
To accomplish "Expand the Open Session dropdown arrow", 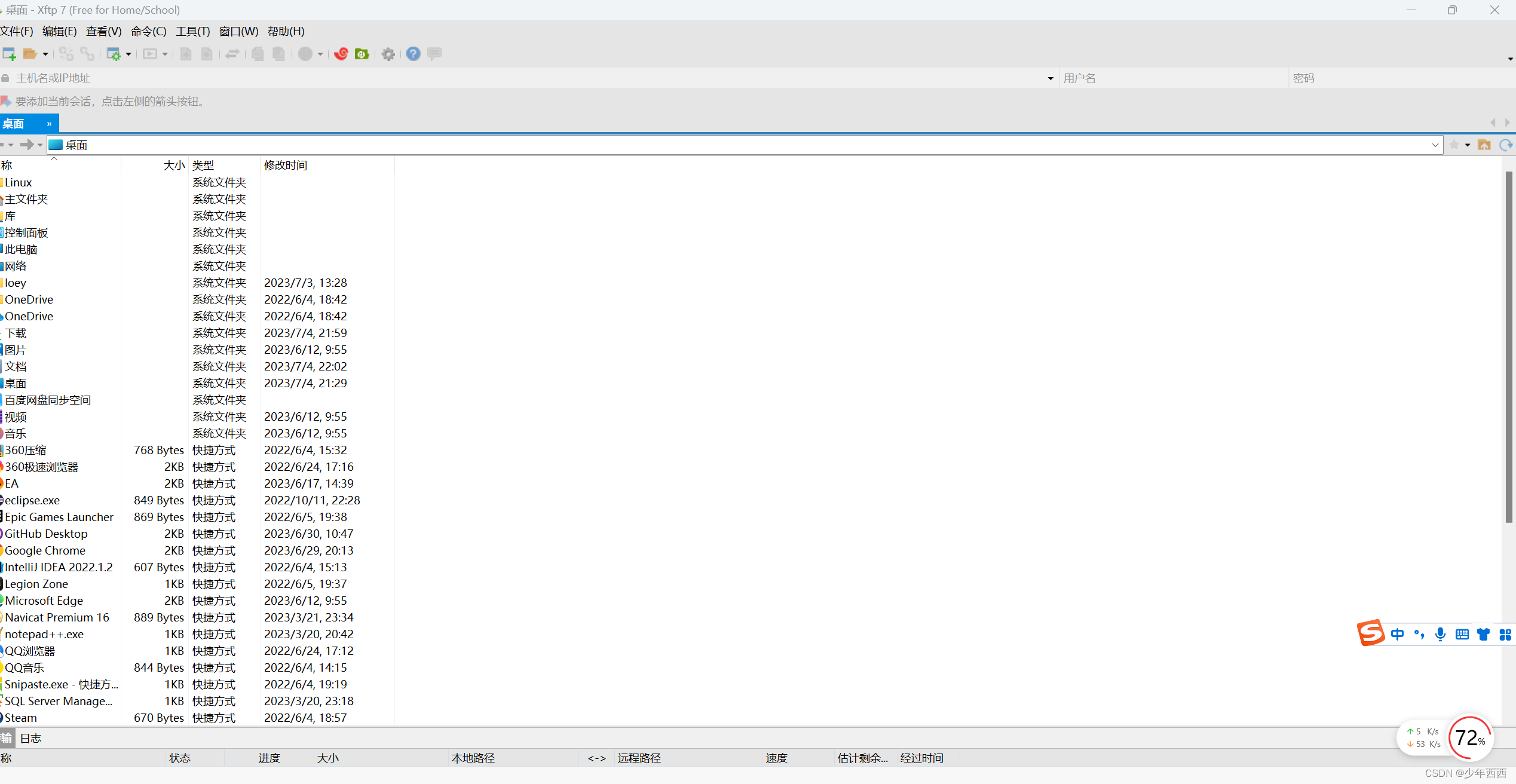I will pyautogui.click(x=45, y=54).
